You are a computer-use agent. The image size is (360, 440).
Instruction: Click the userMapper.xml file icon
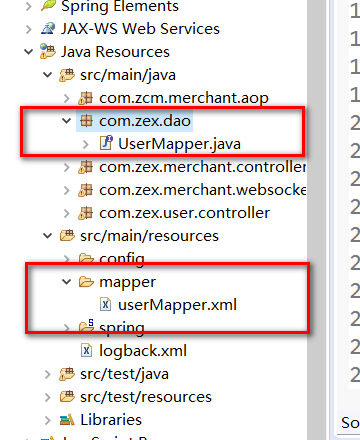pyautogui.click(x=106, y=304)
